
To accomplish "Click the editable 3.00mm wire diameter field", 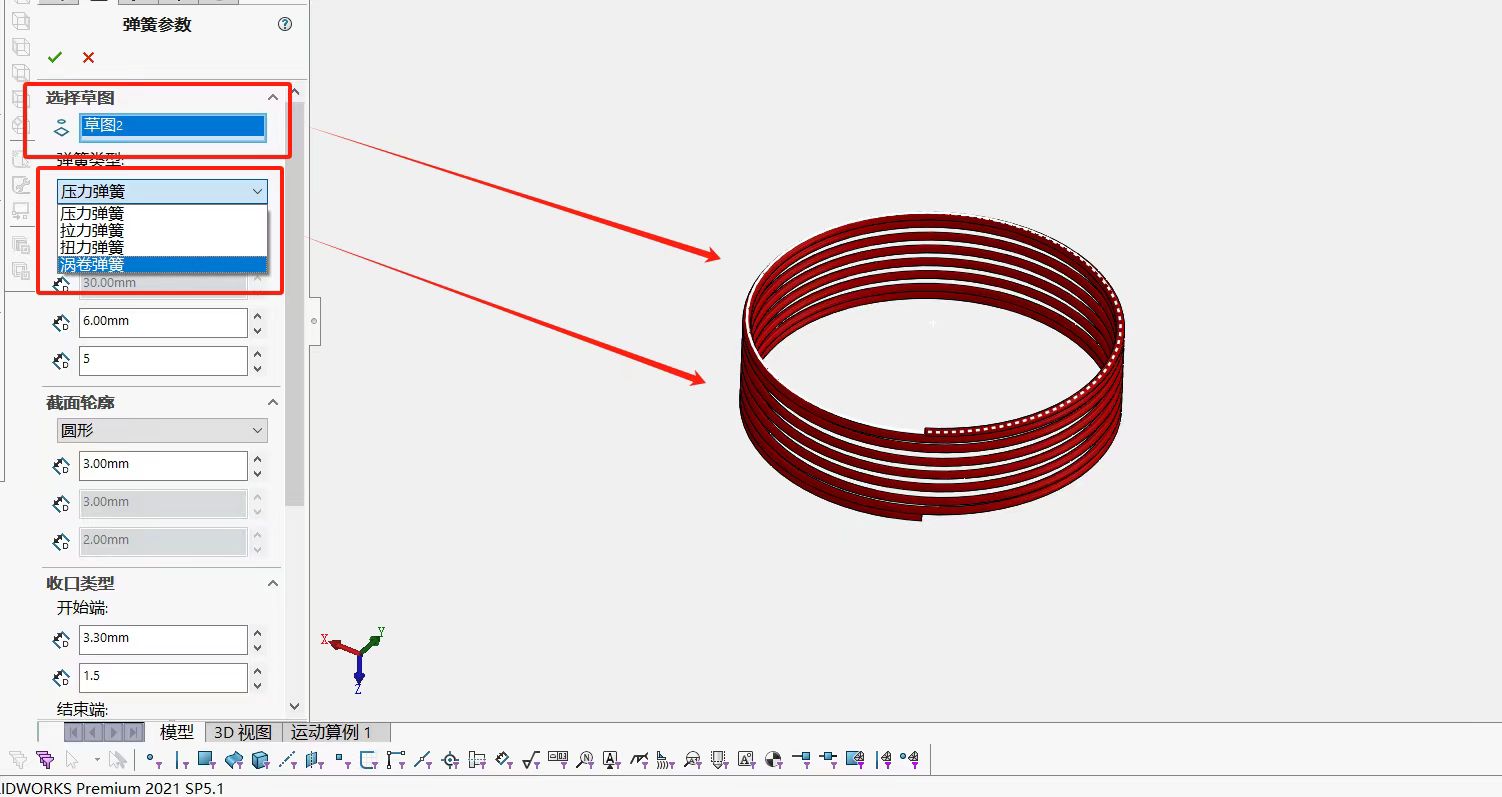I will pyautogui.click(x=163, y=466).
